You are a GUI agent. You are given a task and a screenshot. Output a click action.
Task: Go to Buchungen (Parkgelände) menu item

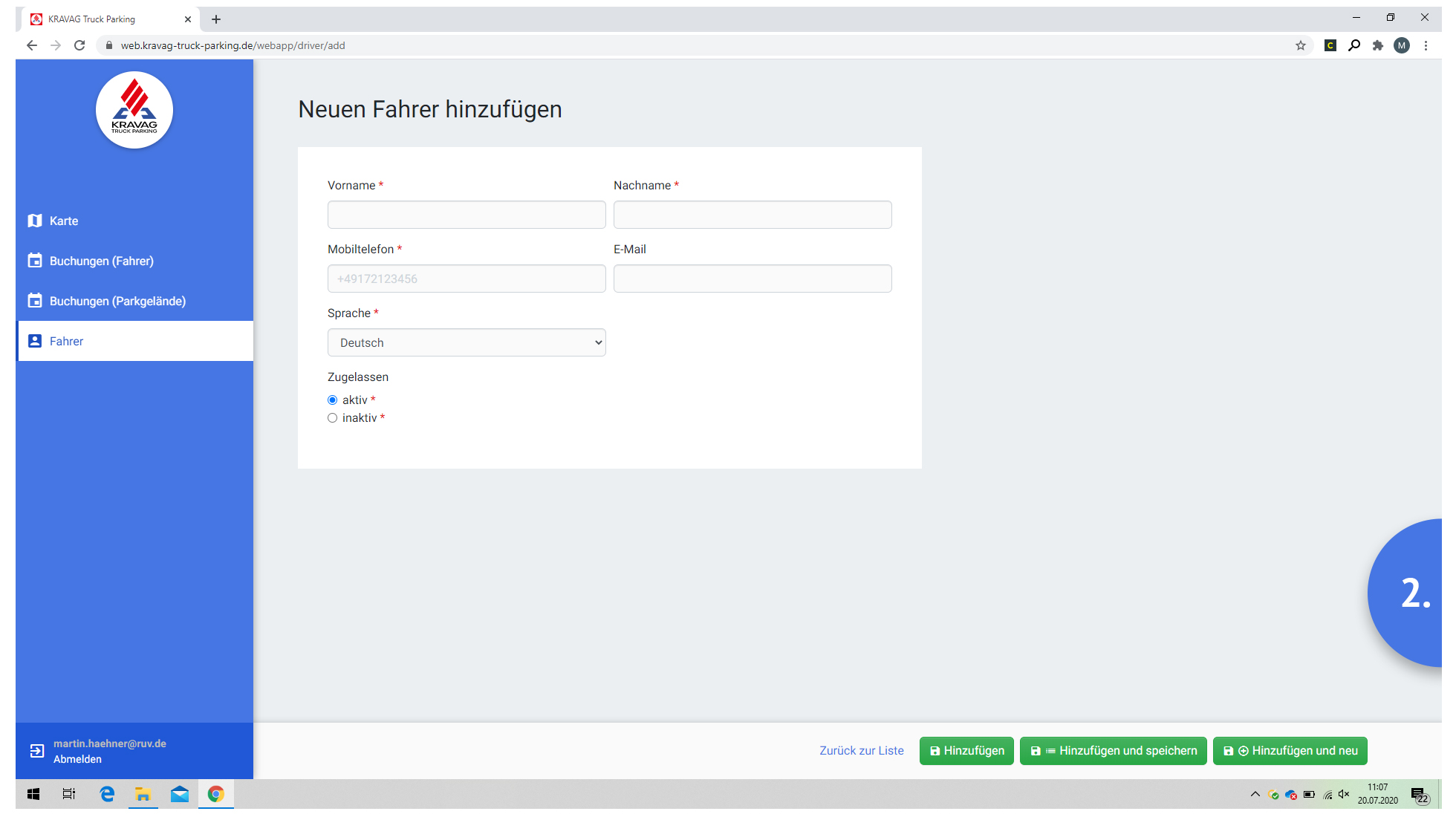click(x=117, y=301)
